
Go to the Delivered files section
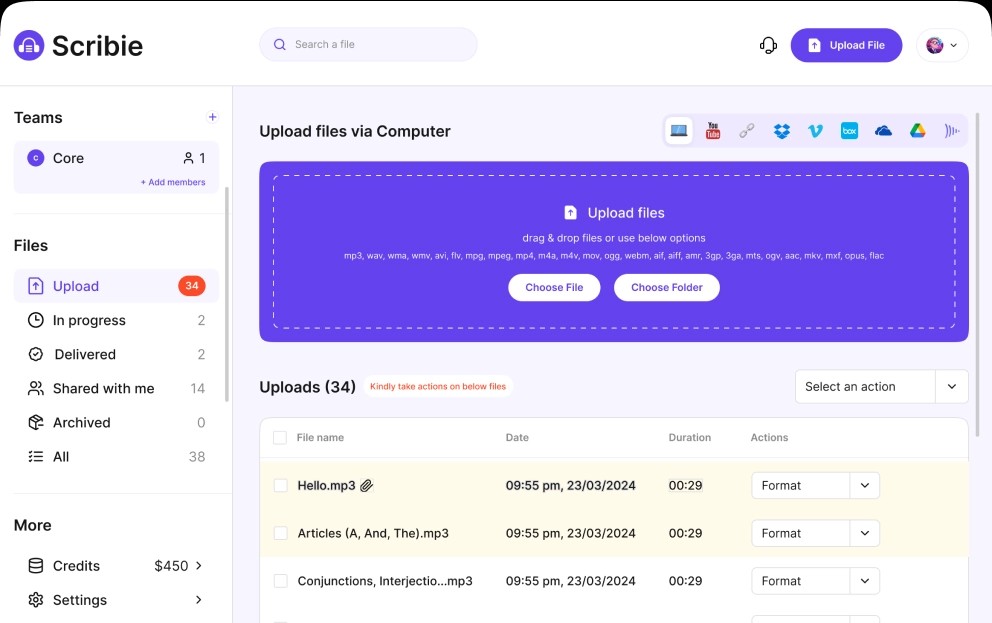(x=84, y=354)
